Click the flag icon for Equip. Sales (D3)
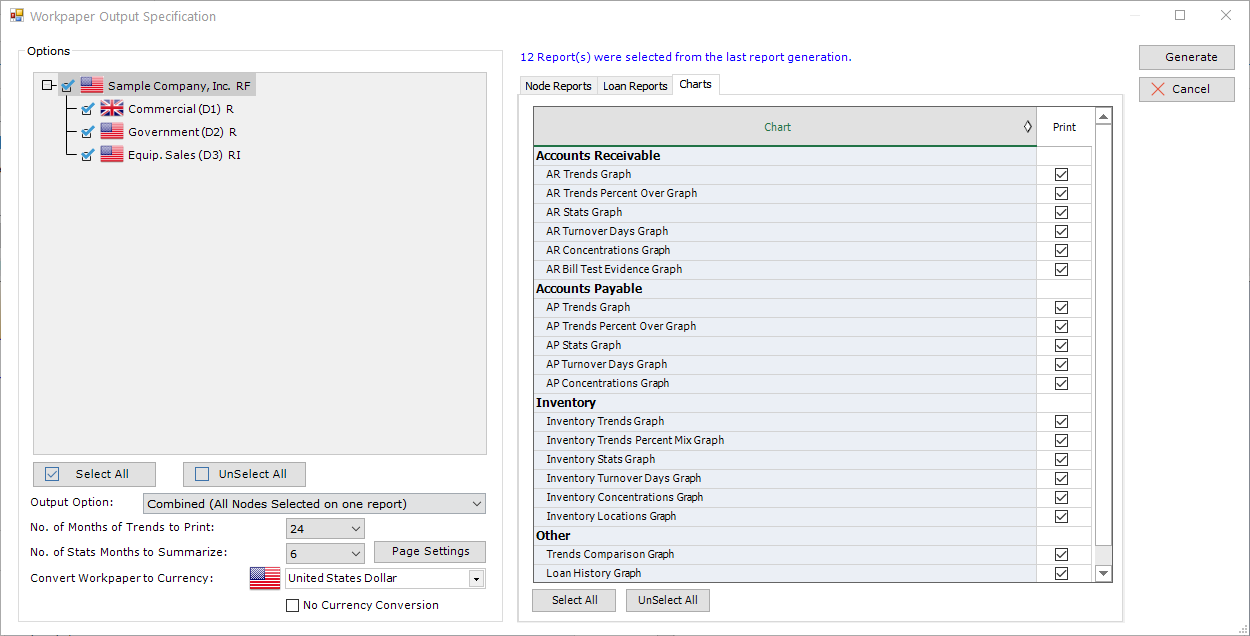The height and width of the screenshot is (636, 1250). coord(111,155)
